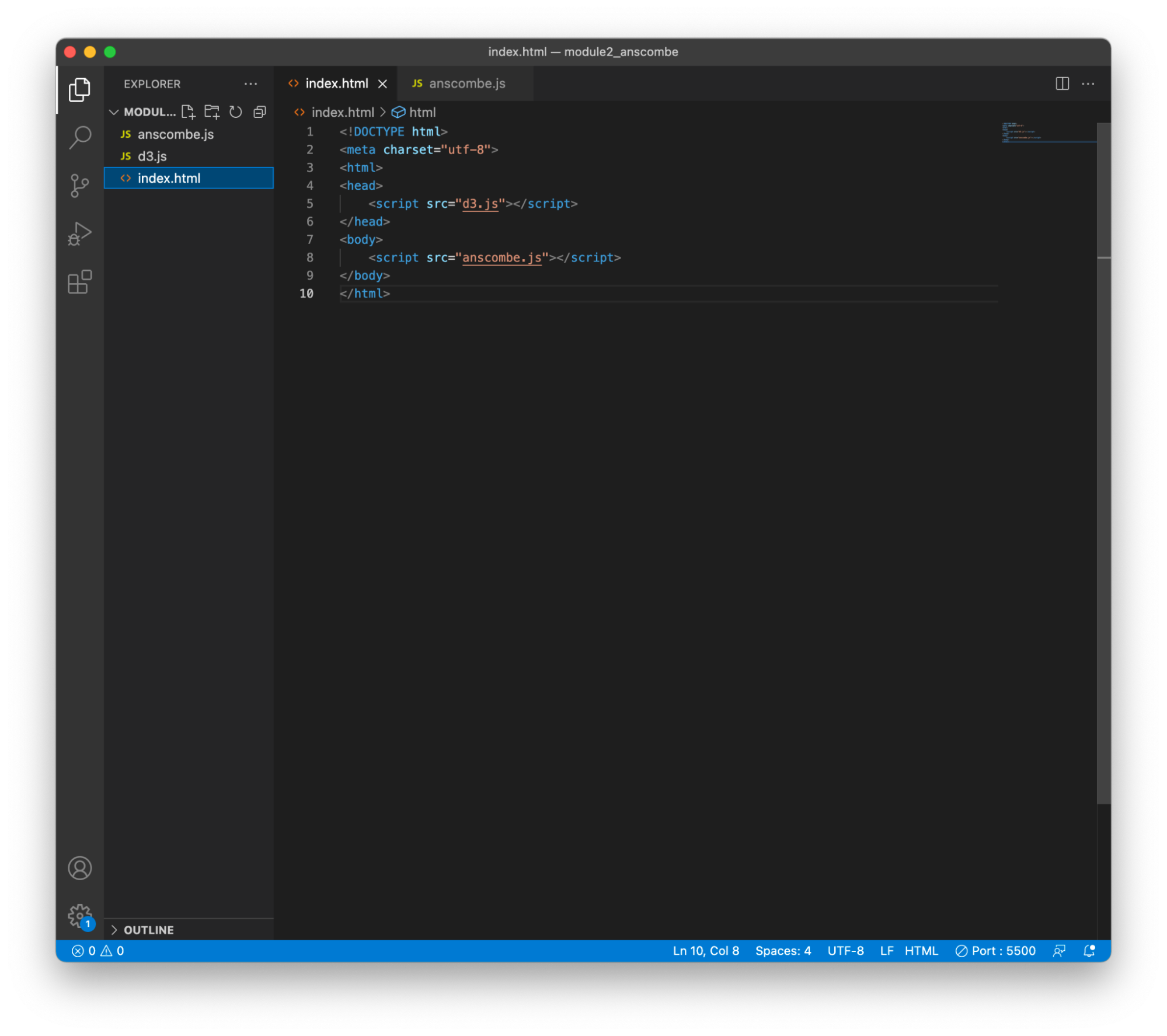Open the Accounts menu icon

pyautogui.click(x=80, y=868)
